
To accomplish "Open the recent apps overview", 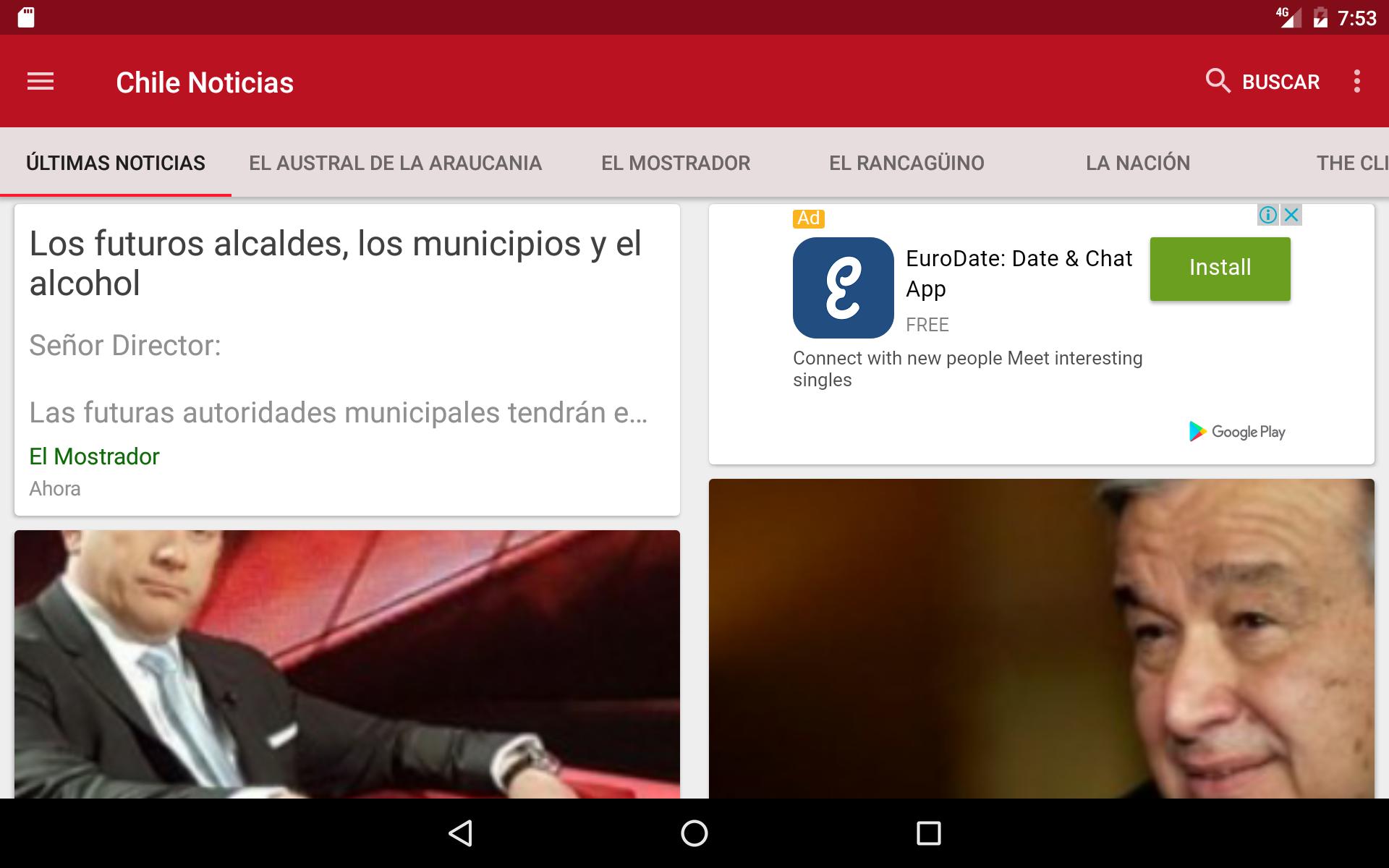I will tap(928, 833).
